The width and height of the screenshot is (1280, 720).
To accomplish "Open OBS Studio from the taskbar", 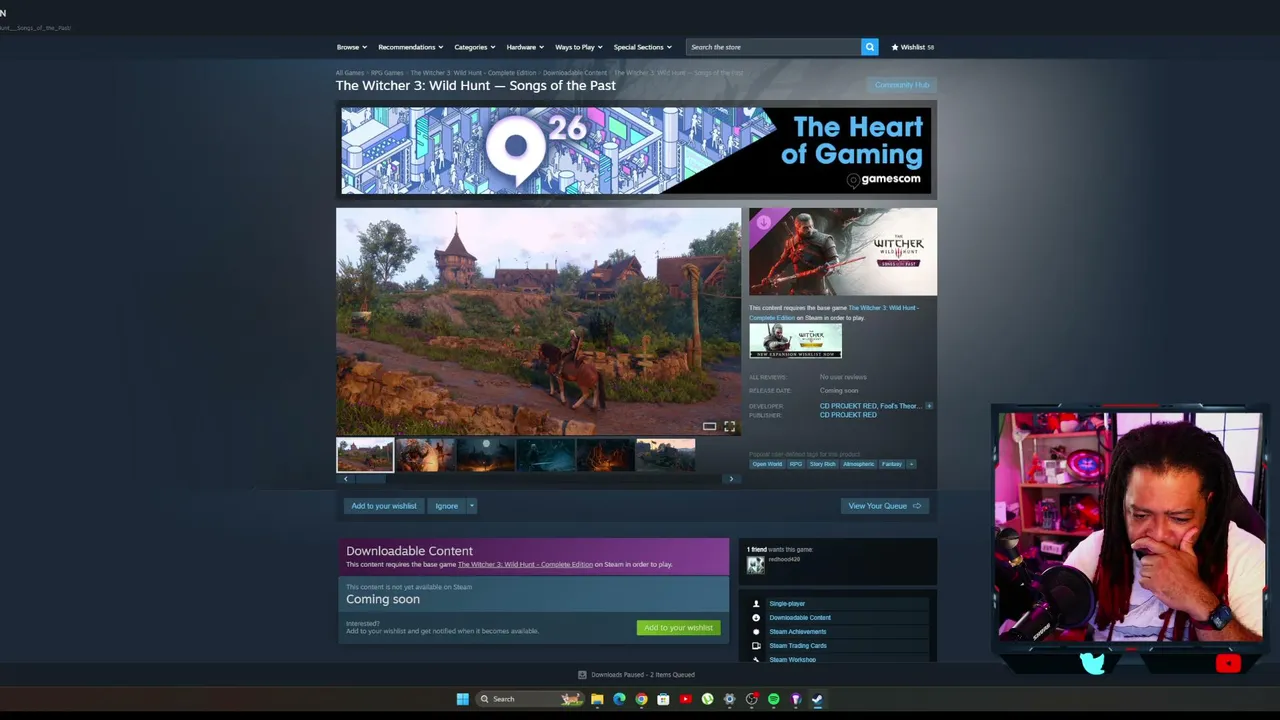I will (751, 699).
